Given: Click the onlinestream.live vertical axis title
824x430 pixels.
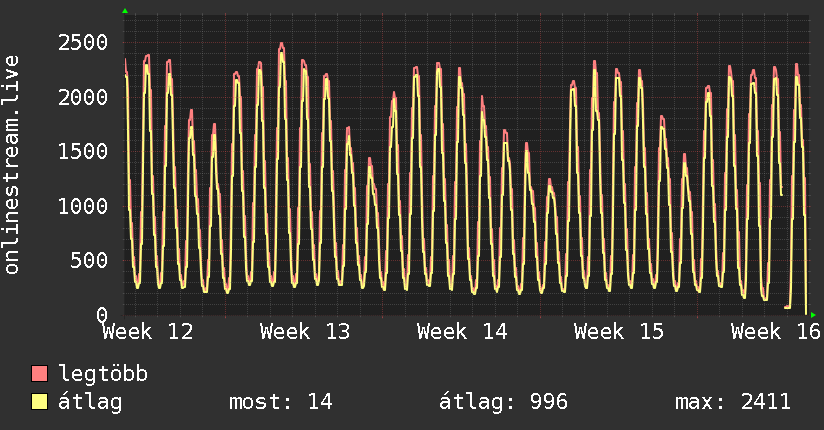Looking at the screenshot, I should (x=11, y=165).
